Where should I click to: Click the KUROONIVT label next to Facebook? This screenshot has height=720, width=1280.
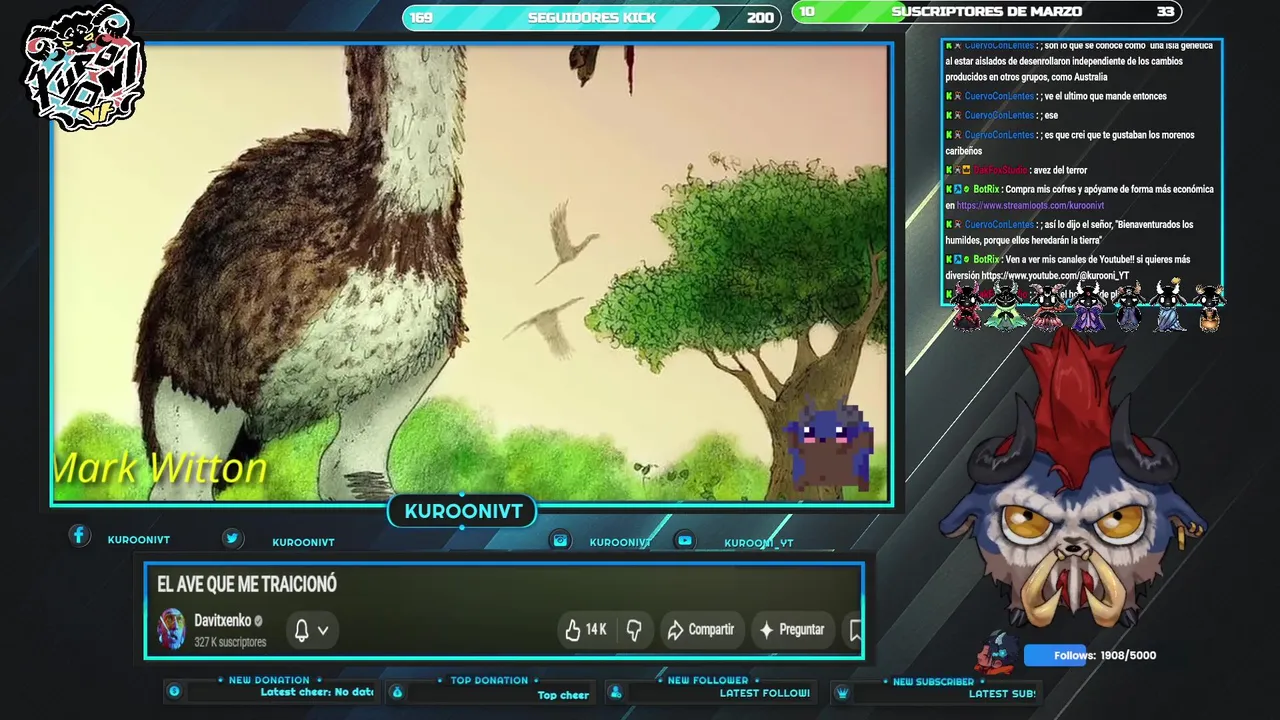tap(138, 540)
